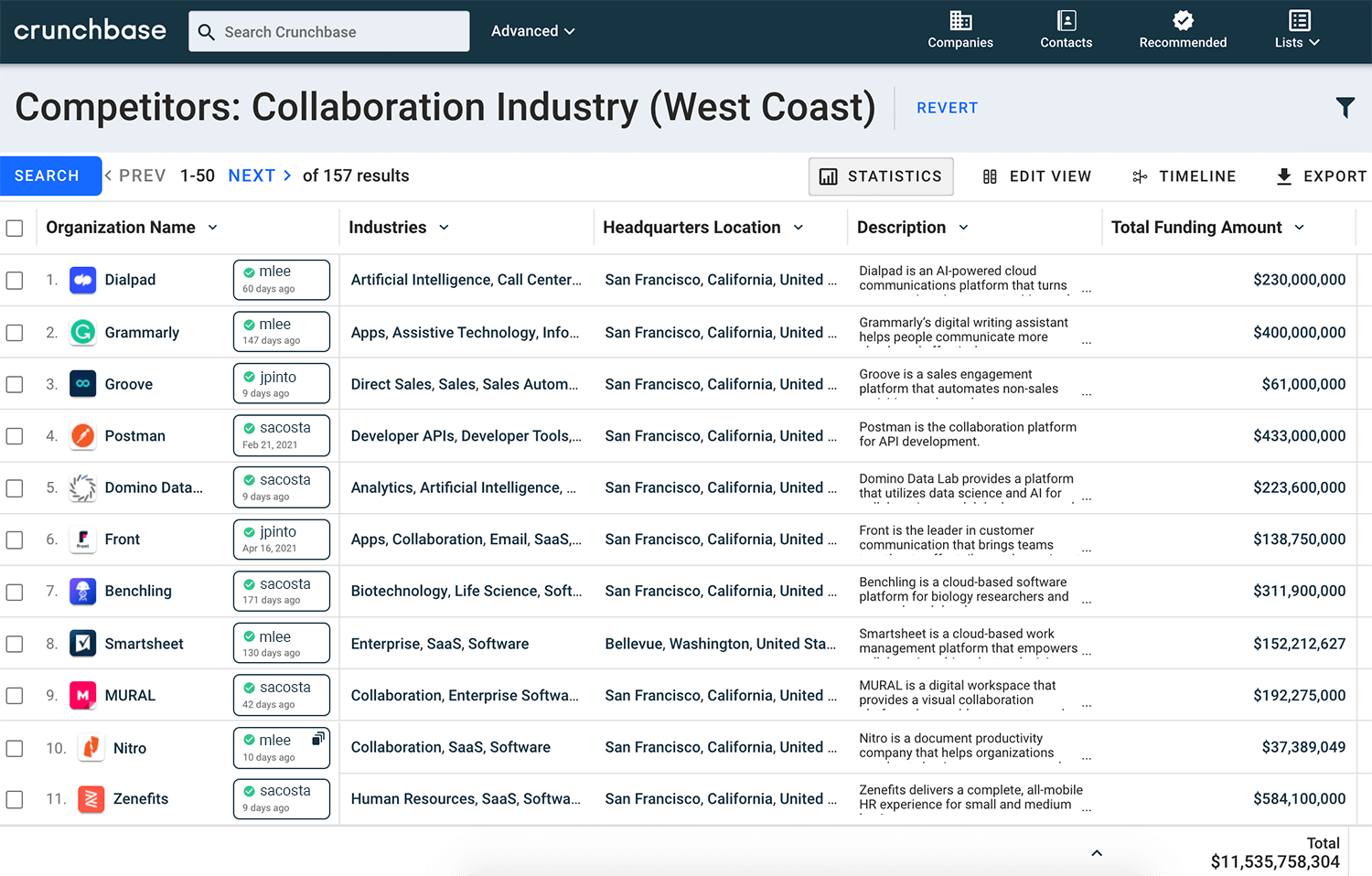Image resolution: width=1372 pixels, height=876 pixels.
Task: Click the green check on Dialpad's mlee tag
Action: point(249,272)
